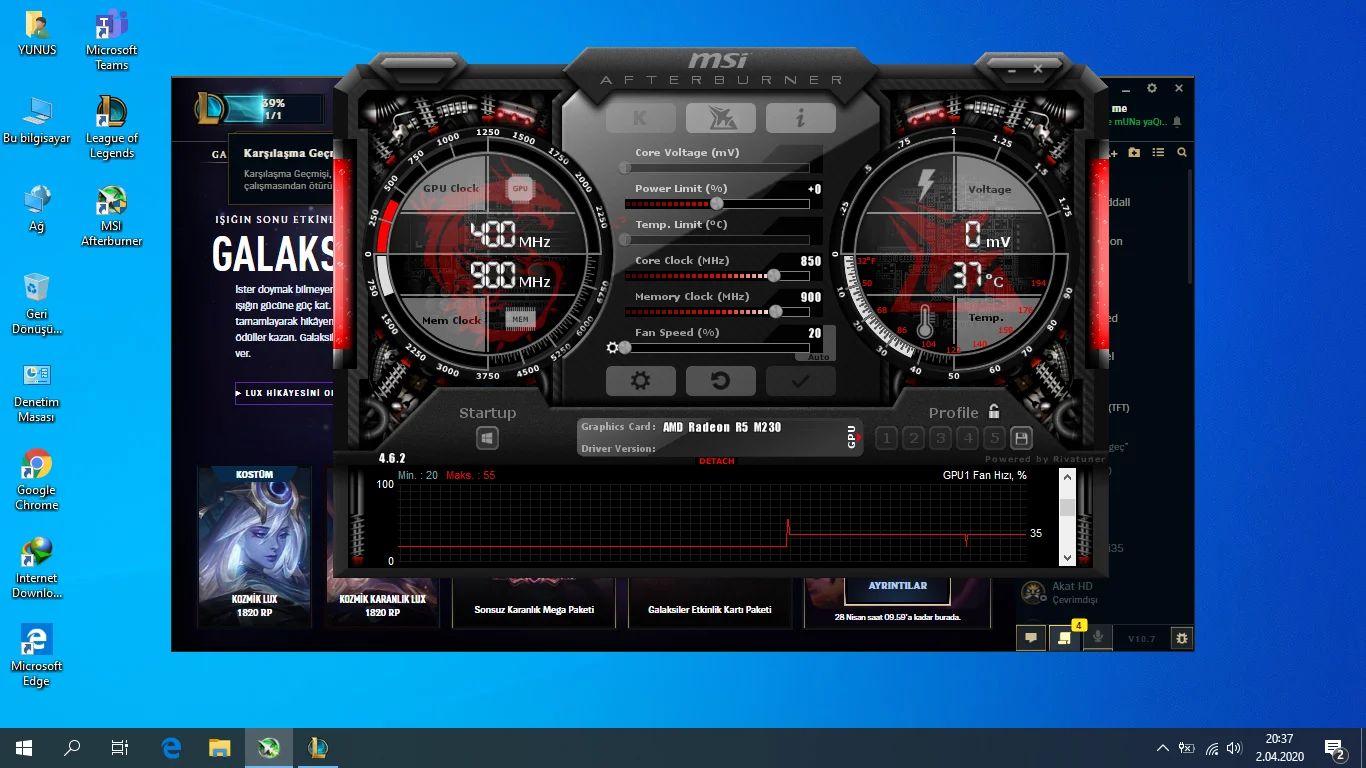Click the GPU1 fan speed graph area
Screen dimensions: 1366x768
pos(713,523)
